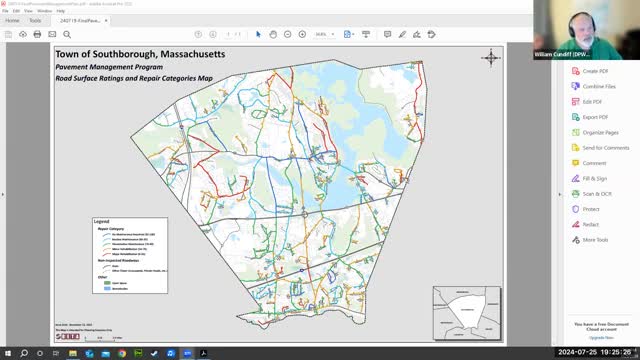Click the locator inset map thumbnail
This screenshot has height=360, width=640.
[x=467, y=313]
